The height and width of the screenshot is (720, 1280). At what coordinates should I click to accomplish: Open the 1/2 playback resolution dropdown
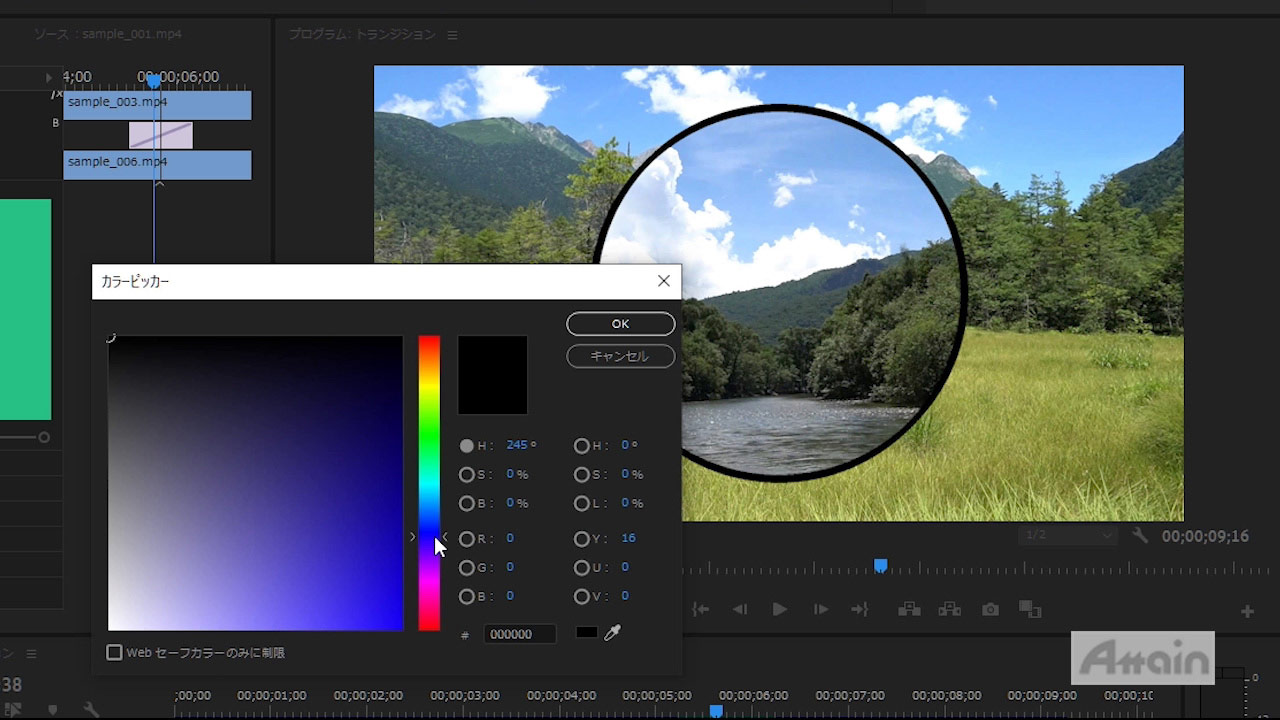click(1067, 536)
